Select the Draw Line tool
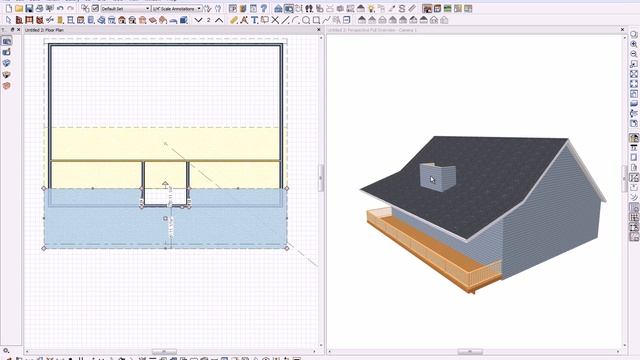This screenshot has height=360, width=640. pyautogui.click(x=285, y=20)
